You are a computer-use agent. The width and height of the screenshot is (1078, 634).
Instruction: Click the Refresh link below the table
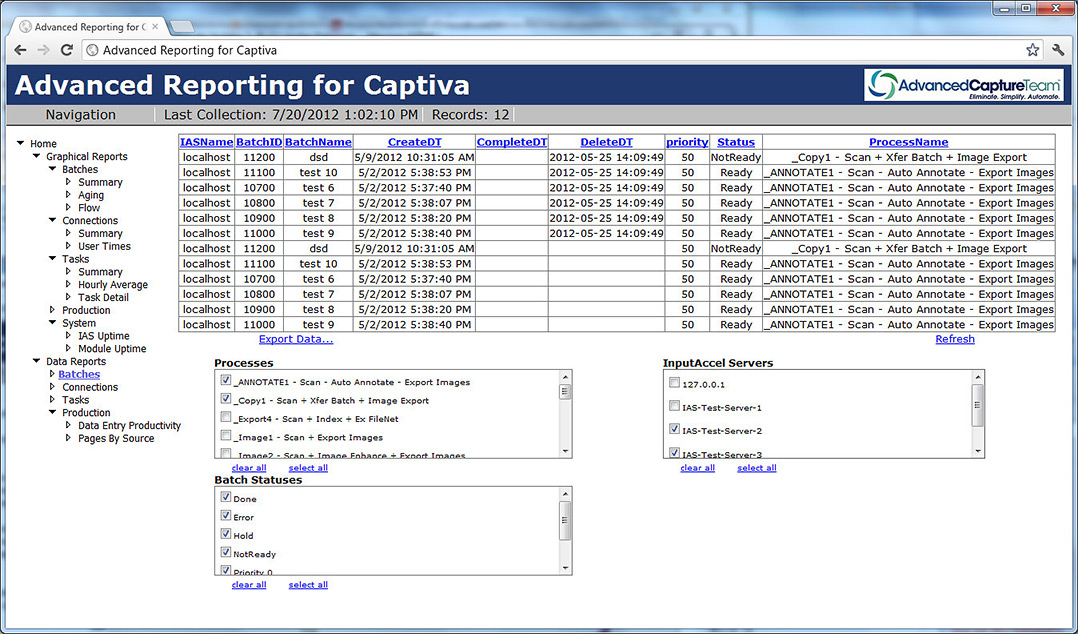954,339
